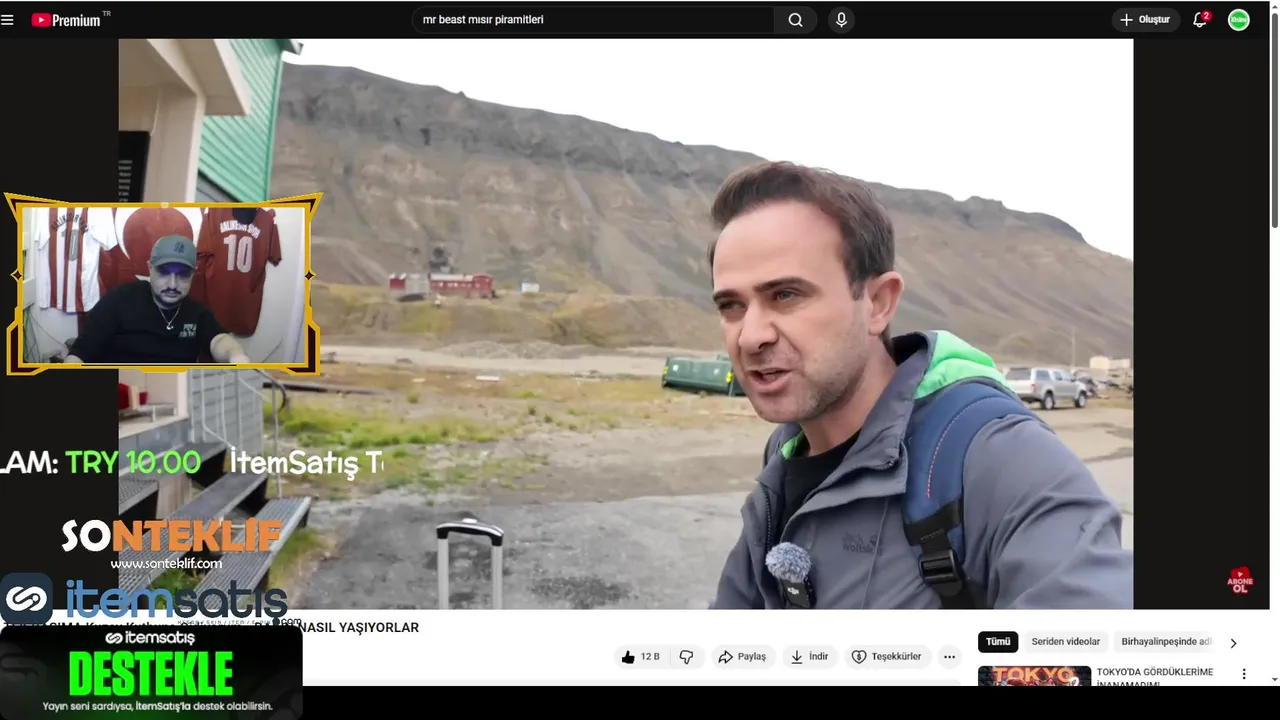Screen dimensions: 1280x720
Task: Click the Paylaş share button
Action: point(742,657)
